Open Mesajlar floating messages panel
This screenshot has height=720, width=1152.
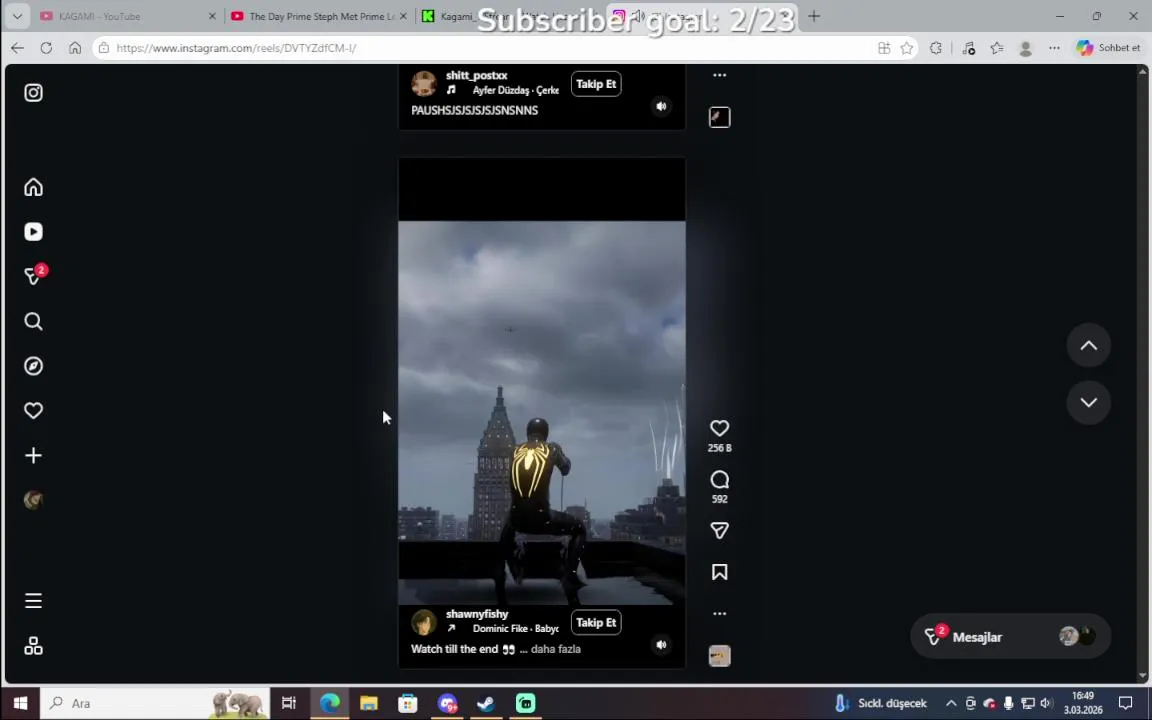click(1010, 636)
